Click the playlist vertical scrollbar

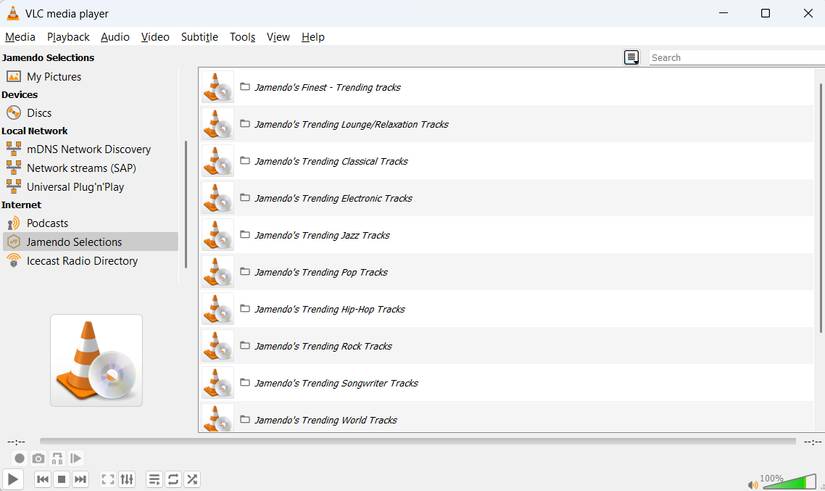(x=820, y=208)
